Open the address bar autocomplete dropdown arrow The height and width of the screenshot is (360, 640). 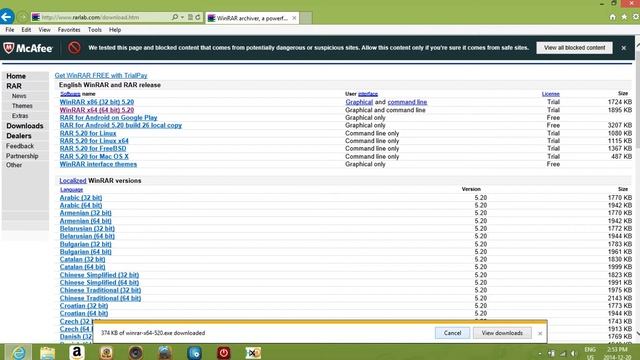click(x=182, y=17)
